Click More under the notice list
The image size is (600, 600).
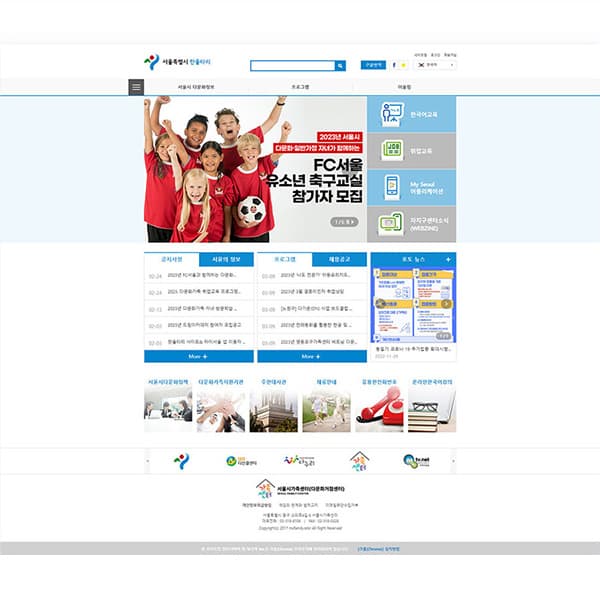pyautogui.click(x=199, y=356)
